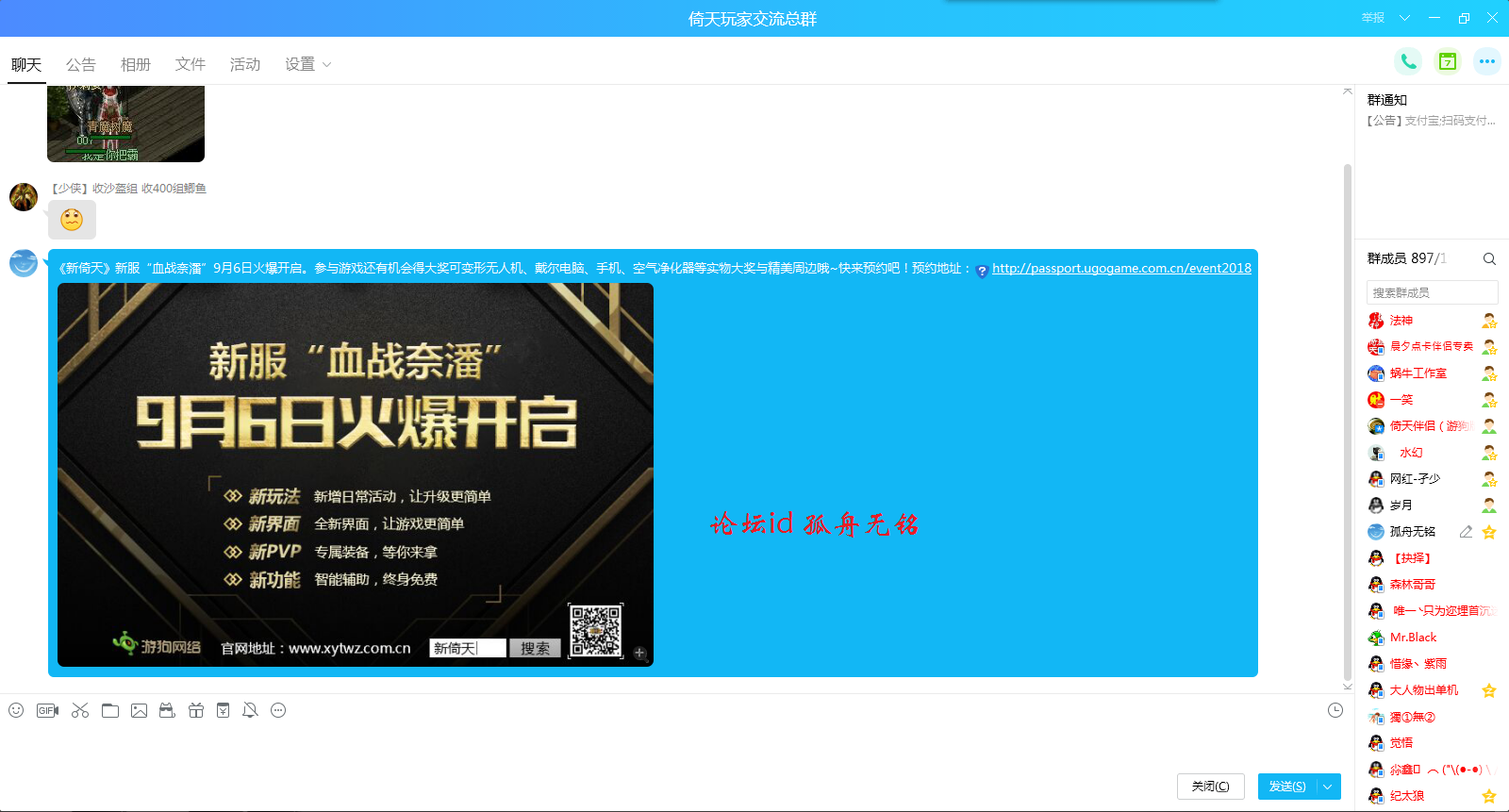
Task: Open the passport.ugogame.com.cn event link
Action: (1121, 269)
